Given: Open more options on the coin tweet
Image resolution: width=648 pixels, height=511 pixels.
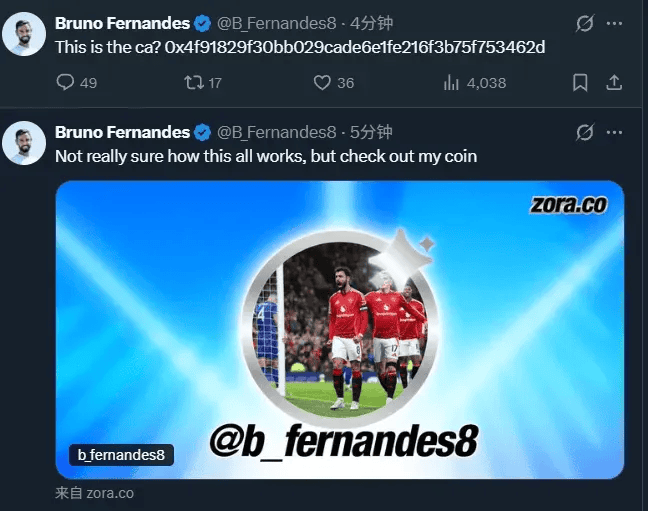Looking at the screenshot, I should click(x=615, y=132).
